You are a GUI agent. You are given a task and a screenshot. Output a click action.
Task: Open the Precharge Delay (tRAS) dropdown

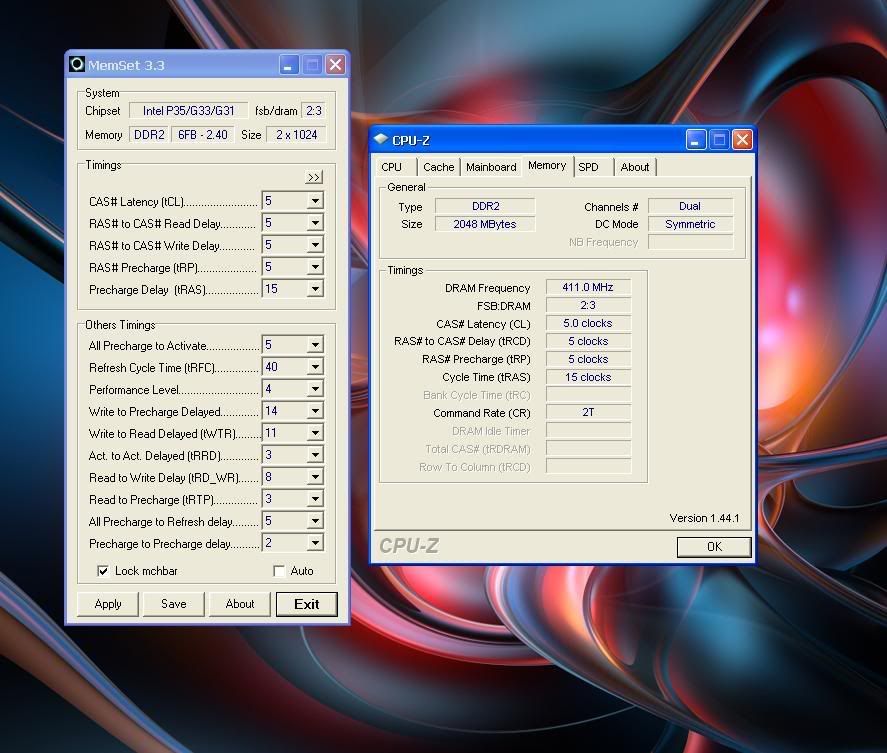tap(315, 289)
